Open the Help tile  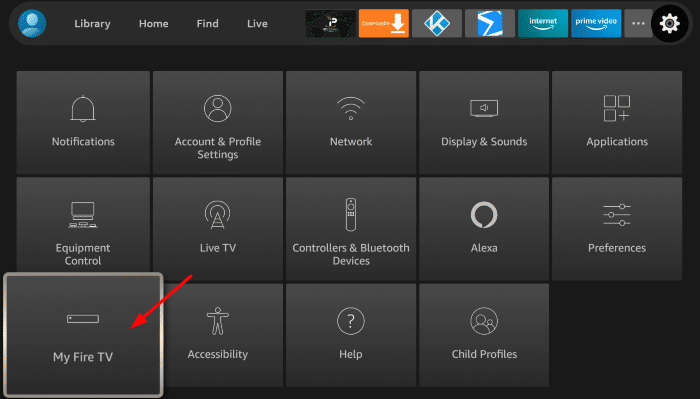pos(351,335)
